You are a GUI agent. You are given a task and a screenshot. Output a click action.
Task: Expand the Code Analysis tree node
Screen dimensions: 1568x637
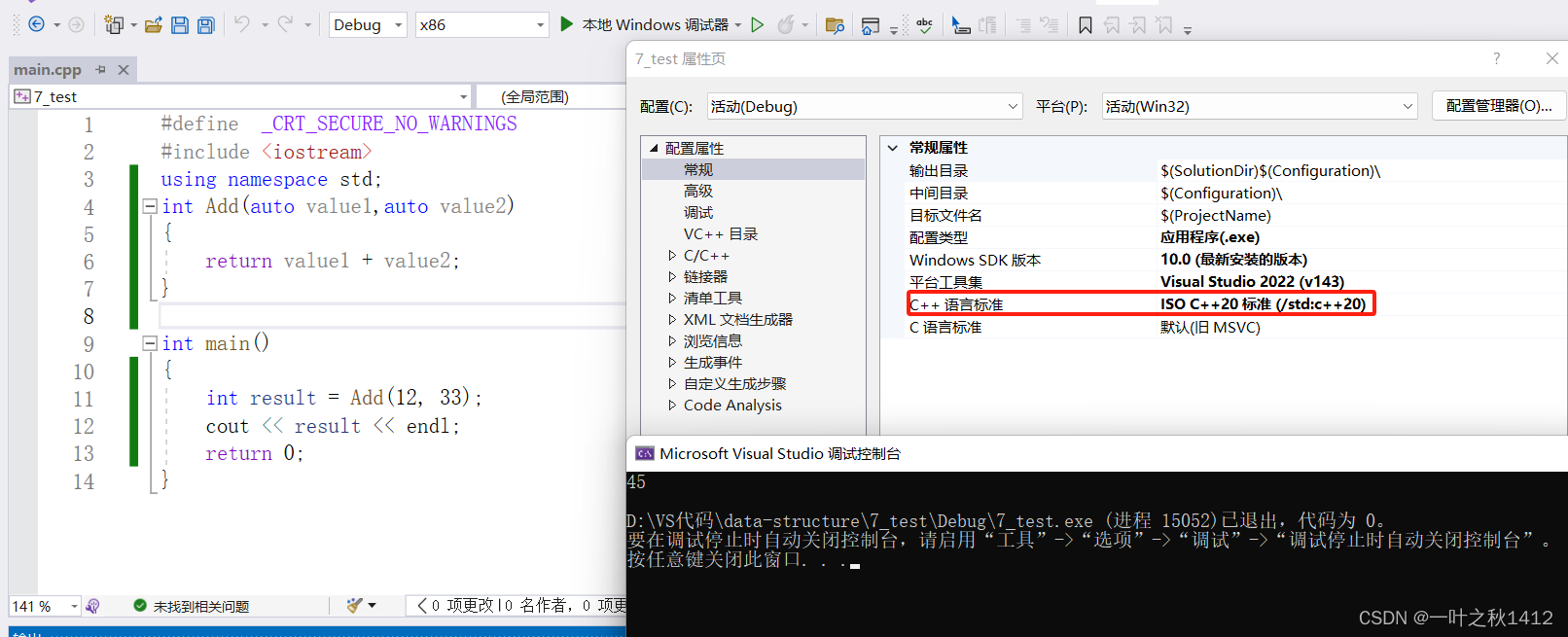(x=672, y=405)
